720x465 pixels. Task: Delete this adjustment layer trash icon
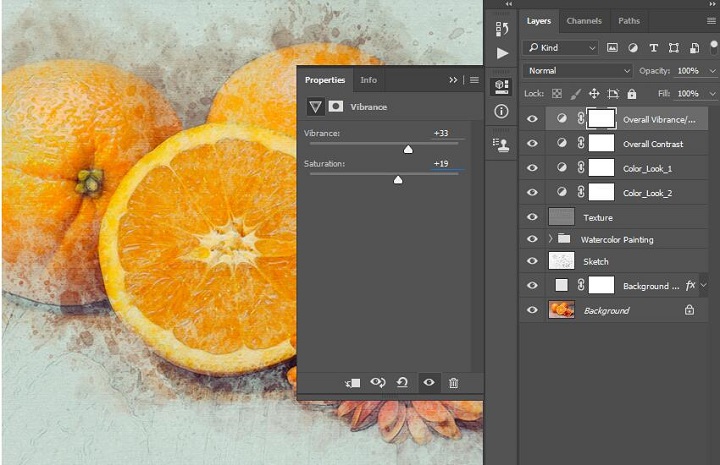[x=453, y=383]
